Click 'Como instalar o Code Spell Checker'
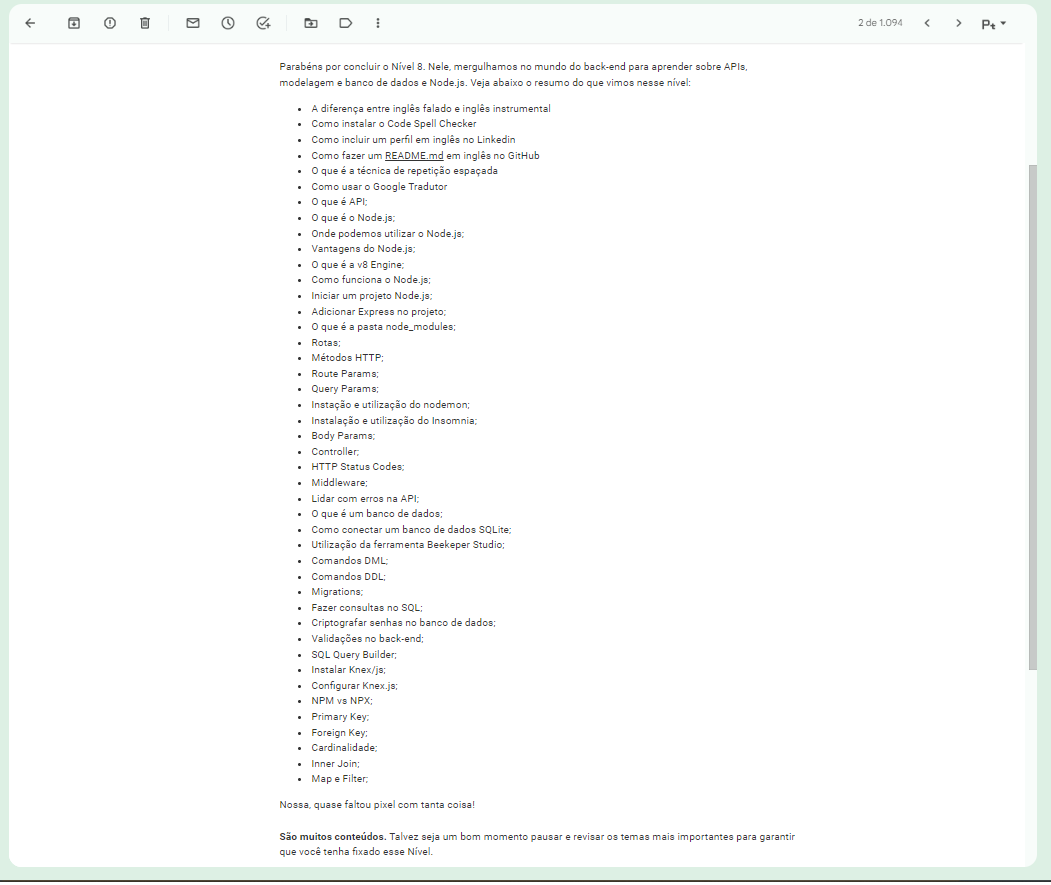 point(393,124)
